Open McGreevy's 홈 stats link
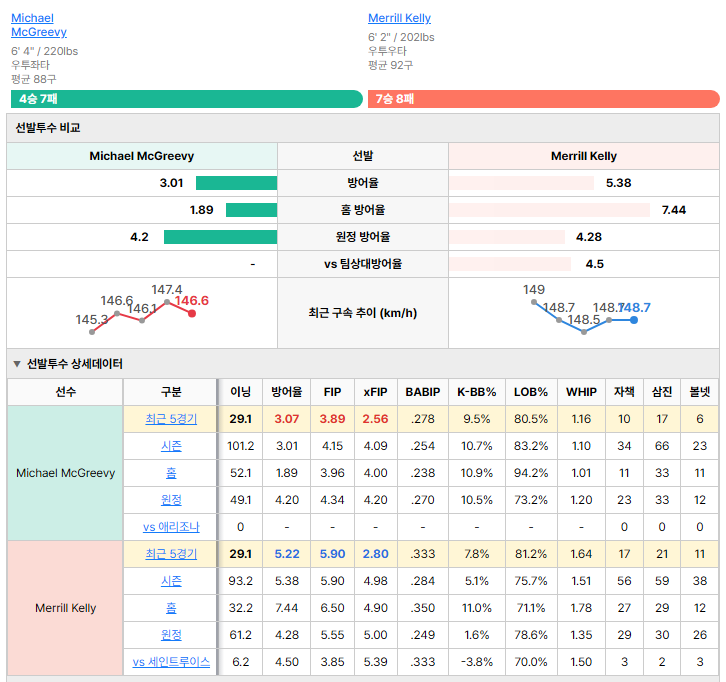Screen dimensions: 726x682 171,473
